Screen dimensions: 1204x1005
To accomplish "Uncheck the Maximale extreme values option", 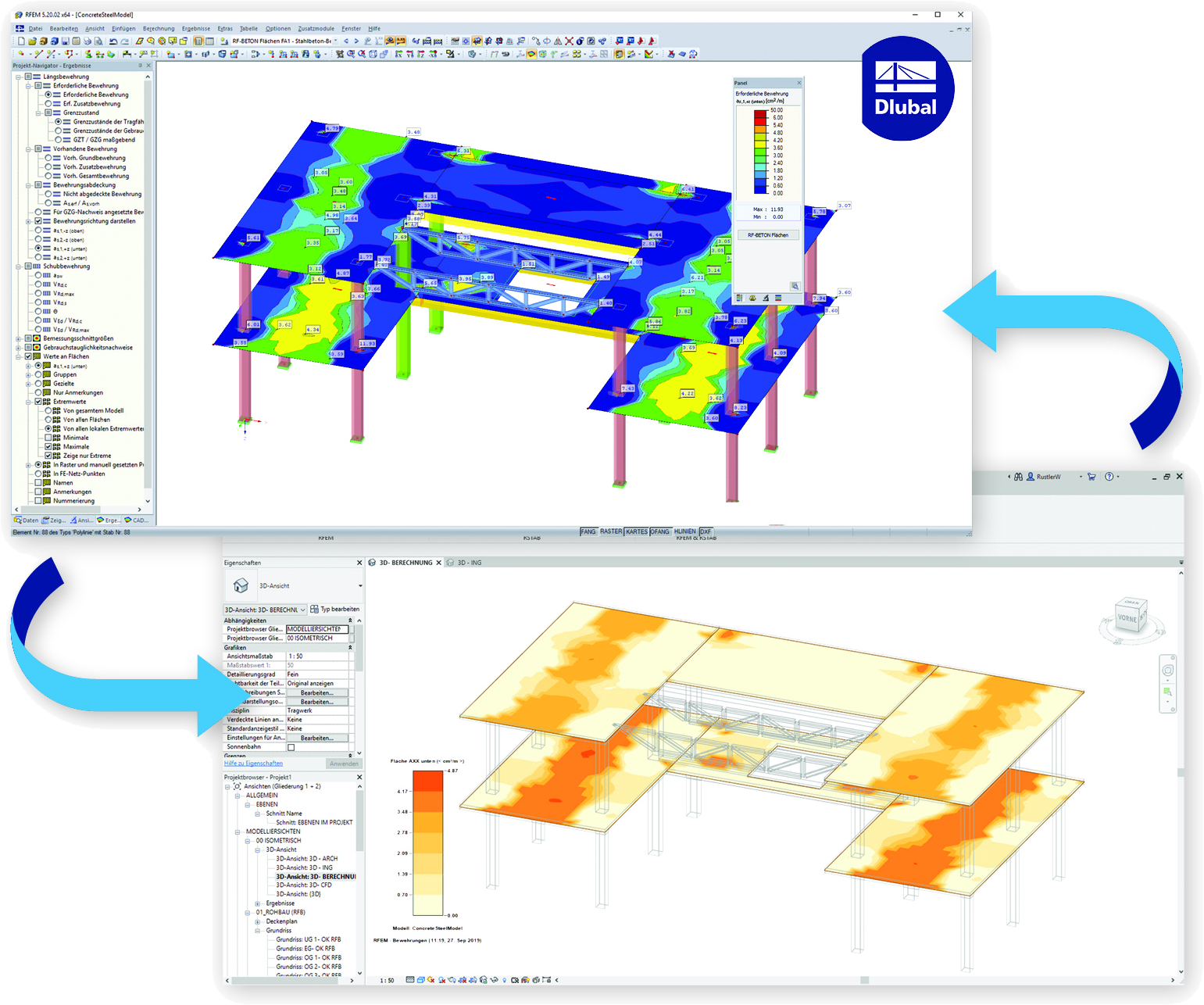I will (x=48, y=446).
